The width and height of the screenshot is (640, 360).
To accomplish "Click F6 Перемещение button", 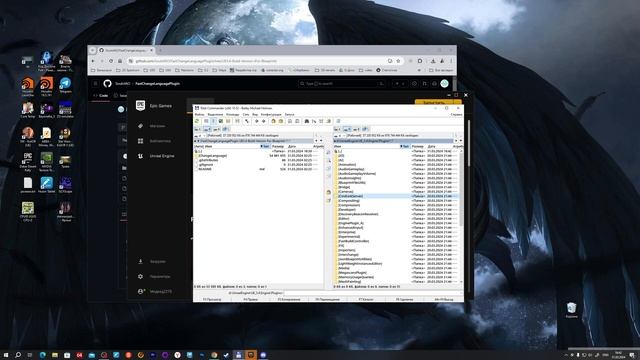I will tap(327, 300).
